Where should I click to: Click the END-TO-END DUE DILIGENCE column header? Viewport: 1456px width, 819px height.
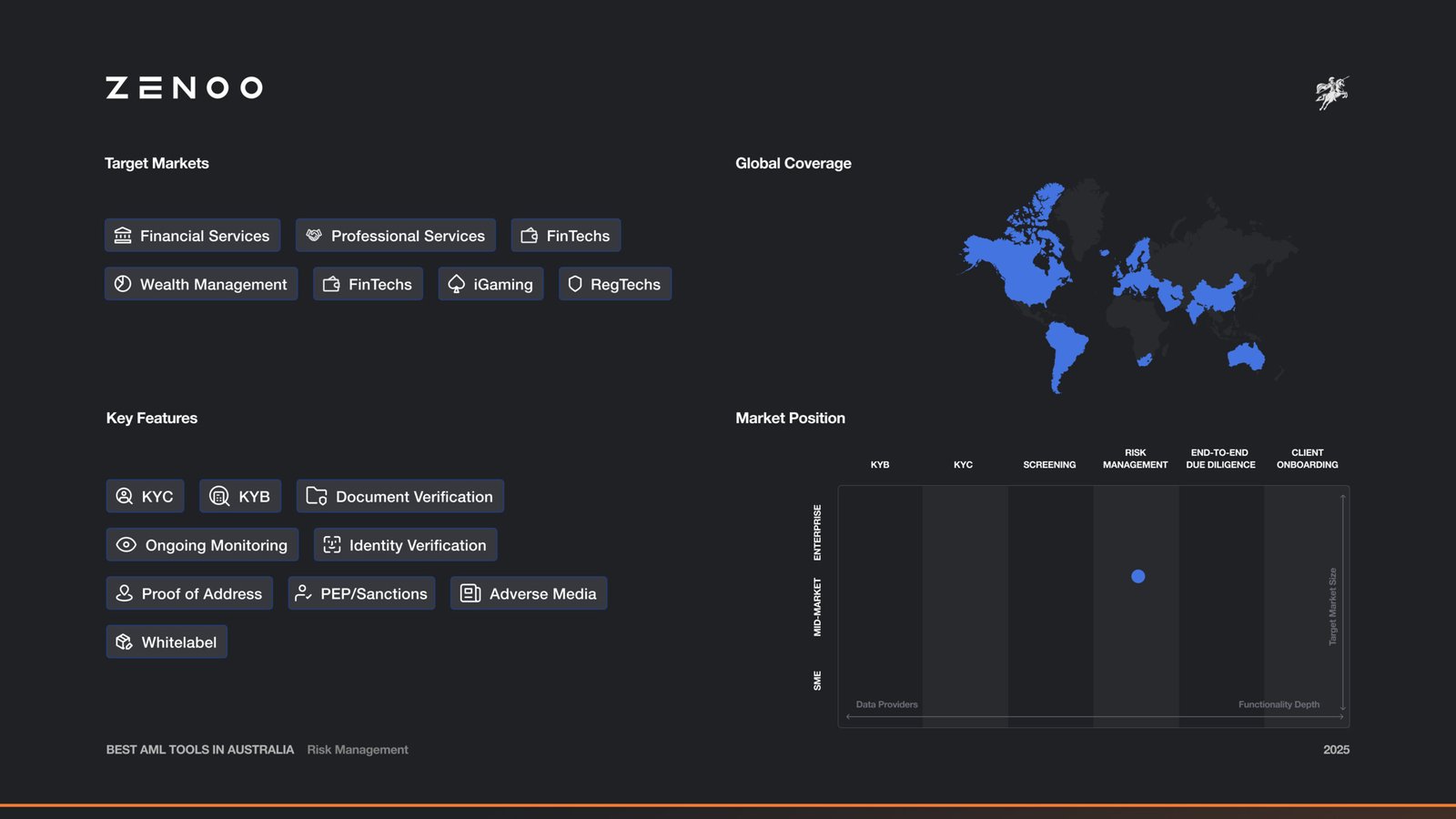1220,459
